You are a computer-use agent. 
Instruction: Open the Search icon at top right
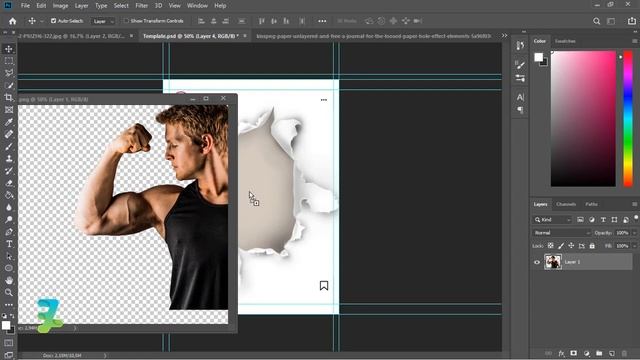pos(596,21)
